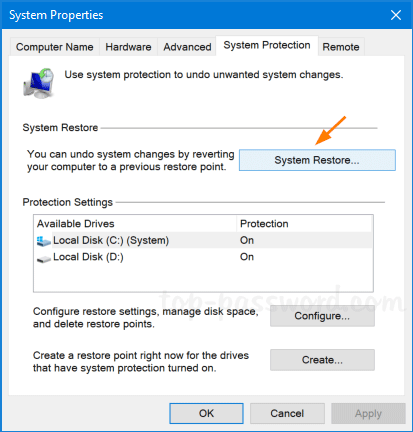
Task: Launch System Restore wizard
Action: pos(317,160)
